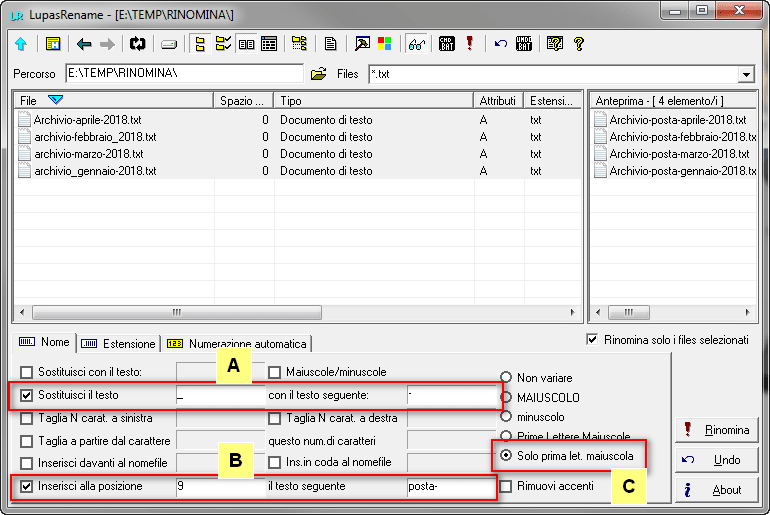Sort by the Attributi column header

click(x=498, y=101)
